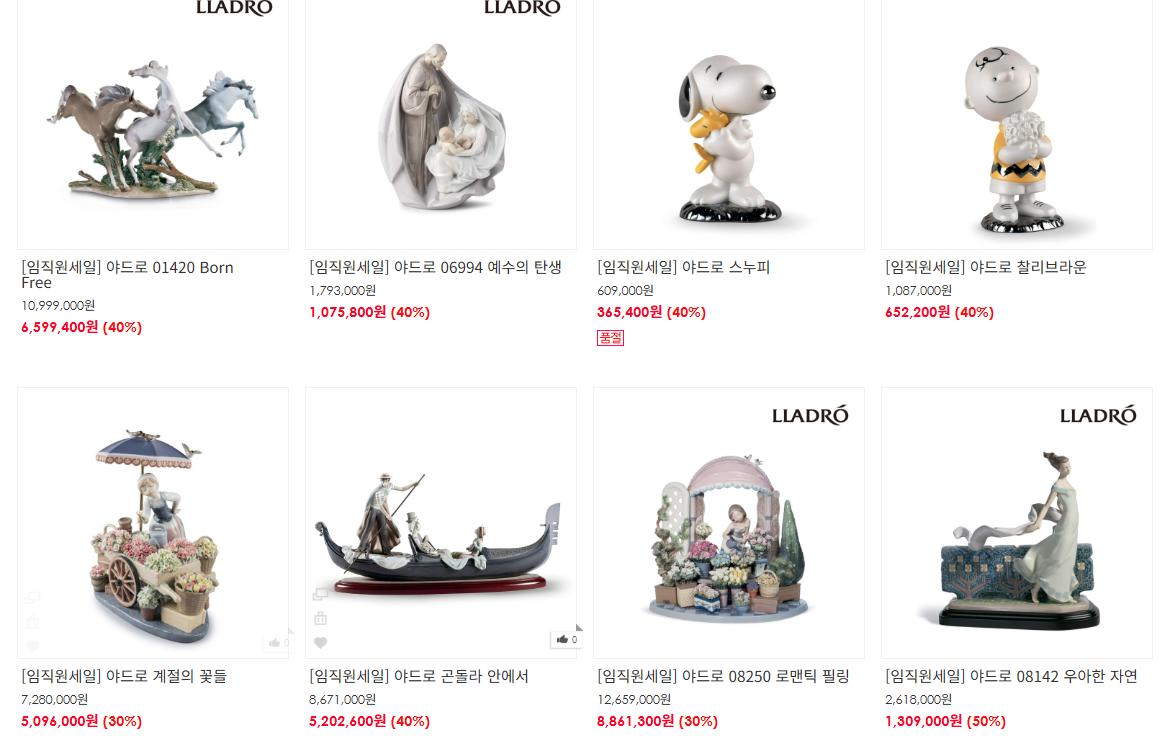Open the Nativity figurine product image
The image size is (1165, 748).
pos(441,124)
